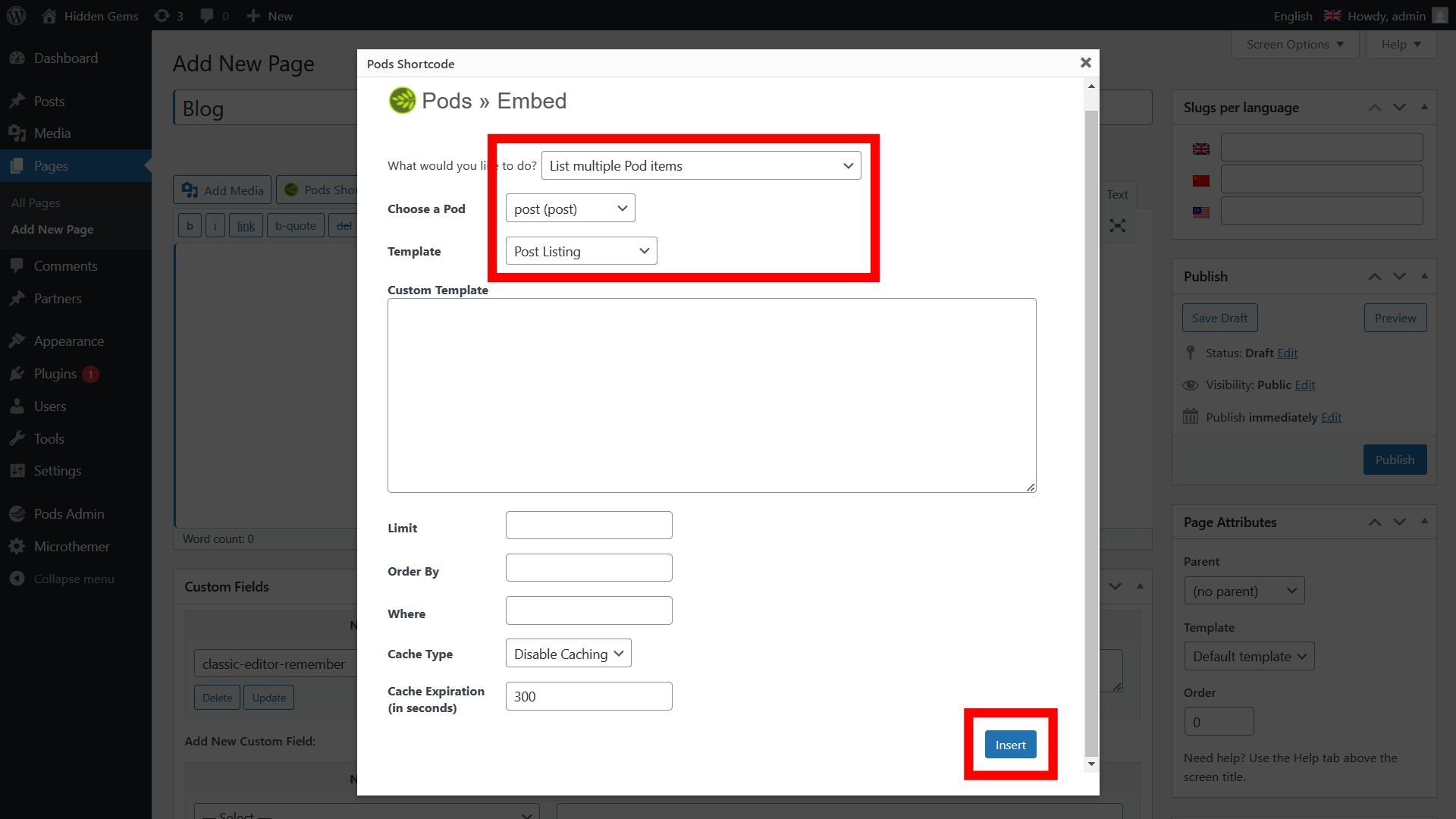The image size is (1456, 819).
Task: Click the italic 'i' quicktag button
Action: click(x=215, y=225)
